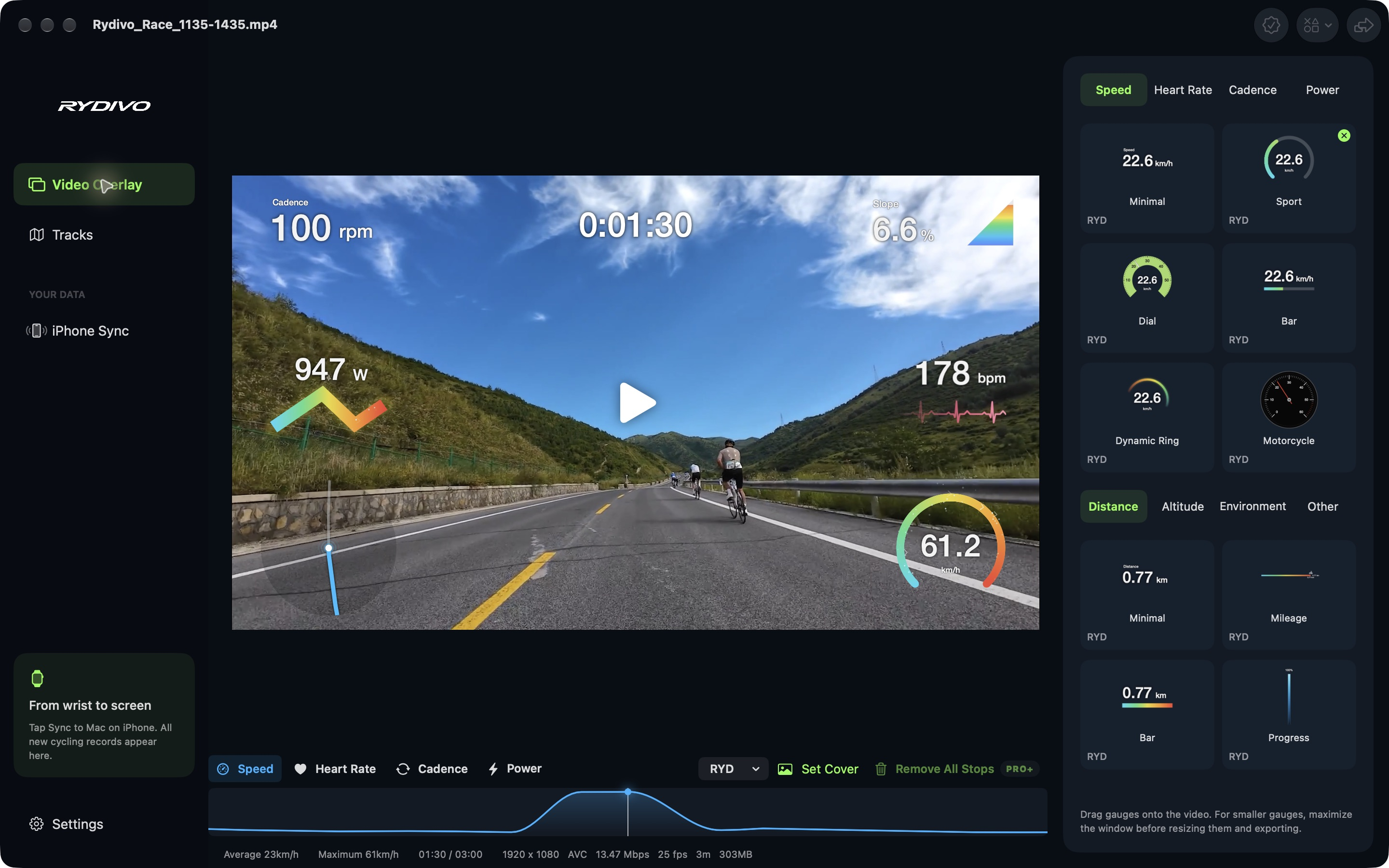Click Set Cover button
Screen dimensions: 1389x868
(818, 769)
